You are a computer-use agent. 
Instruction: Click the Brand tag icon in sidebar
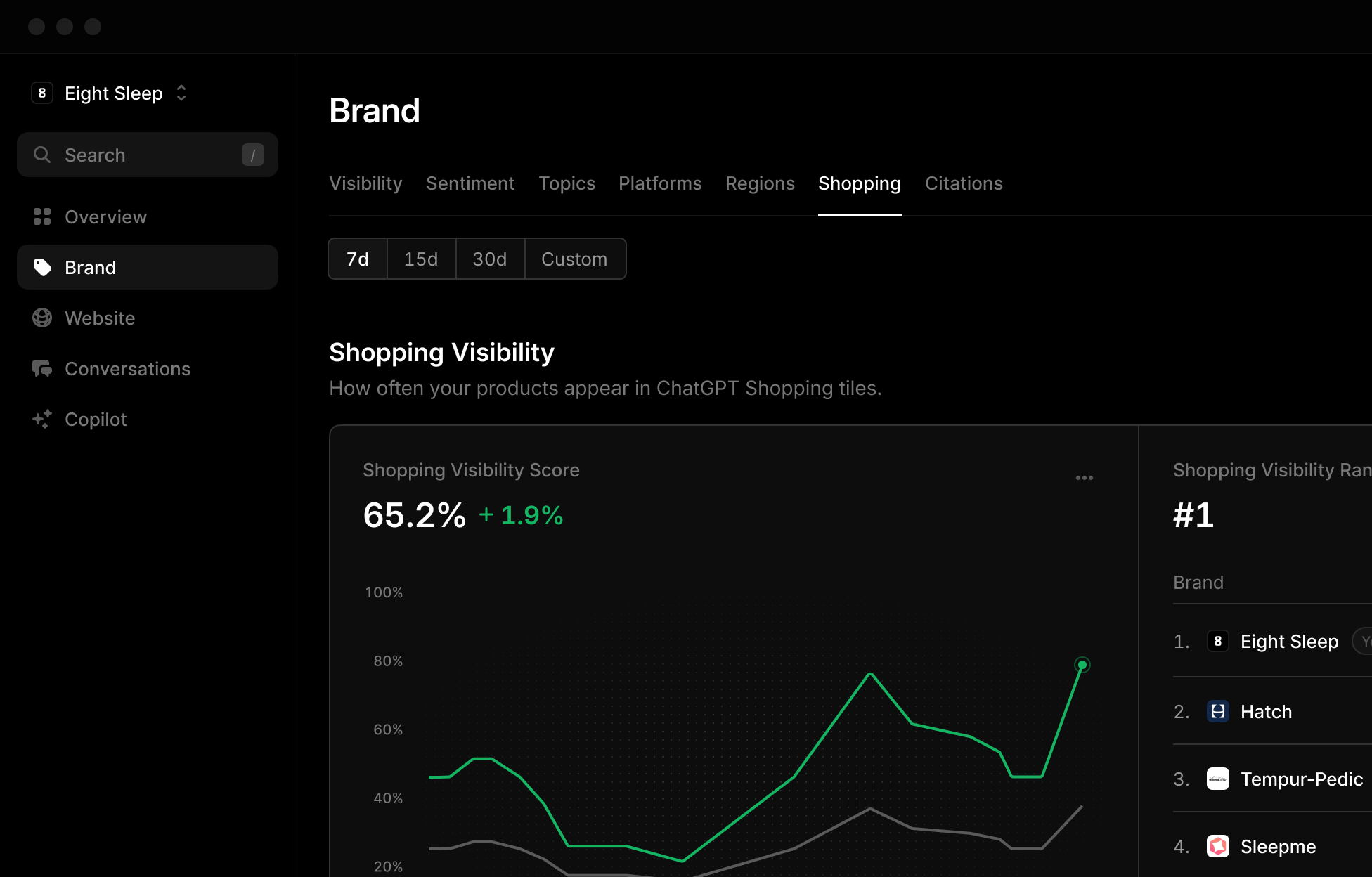tap(42, 267)
